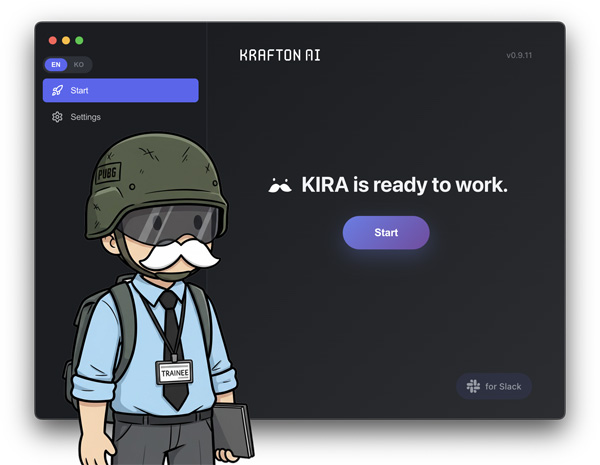Switch language to KO
The width and height of the screenshot is (600, 465).
pos(79,65)
